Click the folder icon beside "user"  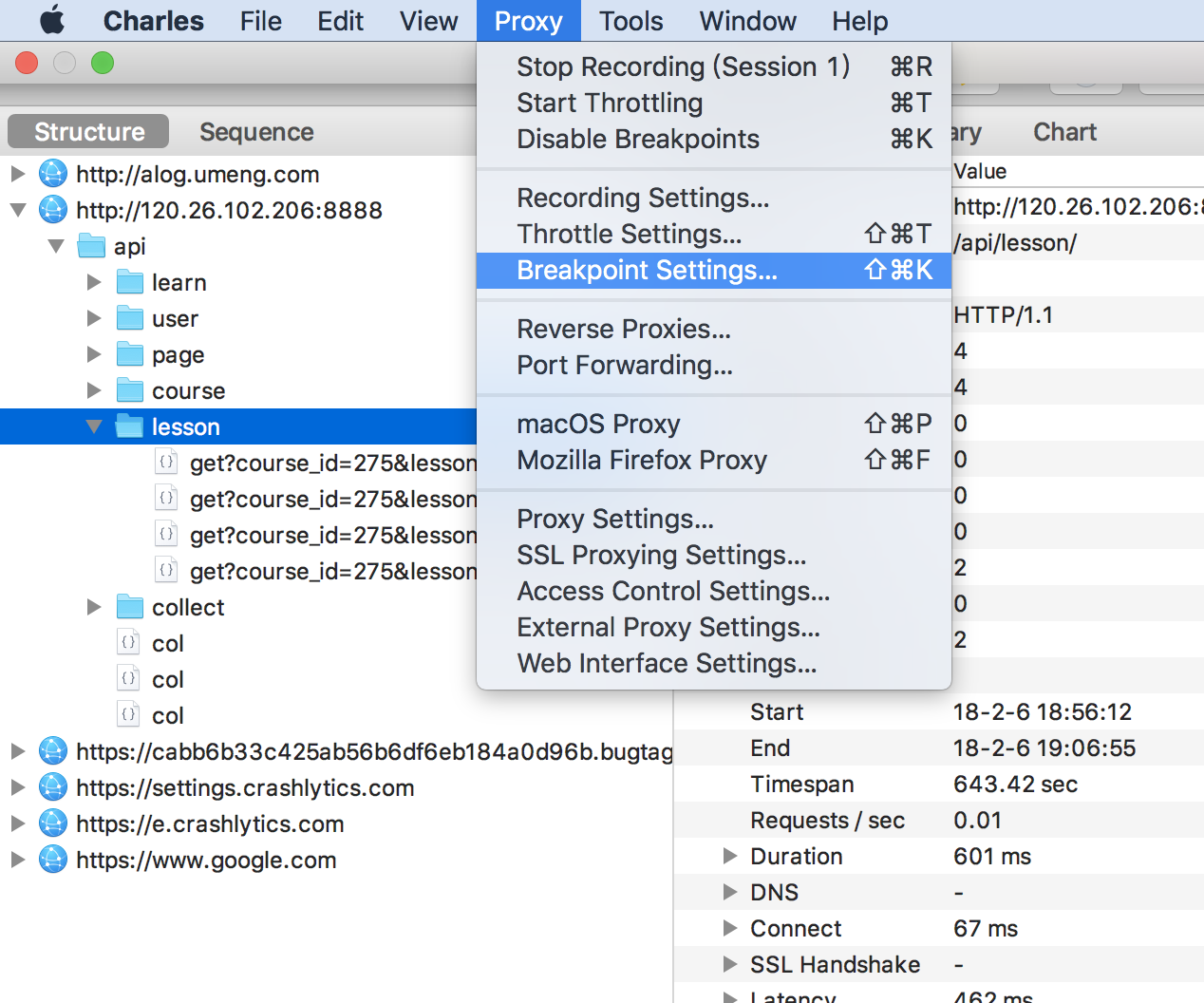coord(129,317)
